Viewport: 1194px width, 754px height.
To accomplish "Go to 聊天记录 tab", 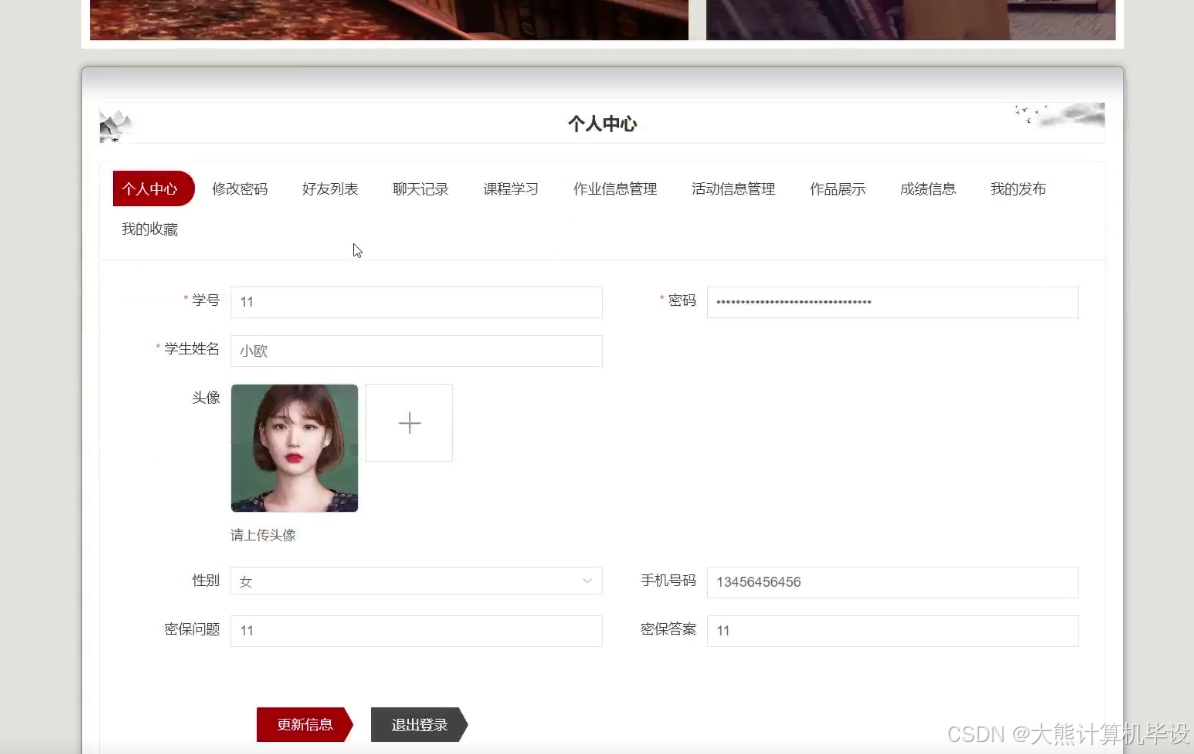I will (420, 189).
